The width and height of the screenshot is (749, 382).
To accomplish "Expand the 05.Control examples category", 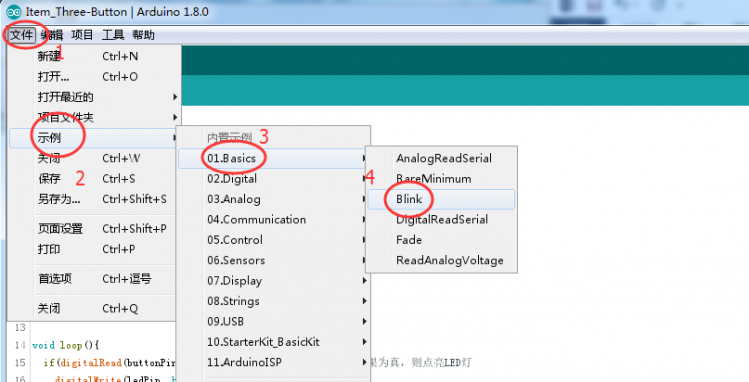I will pos(273,240).
